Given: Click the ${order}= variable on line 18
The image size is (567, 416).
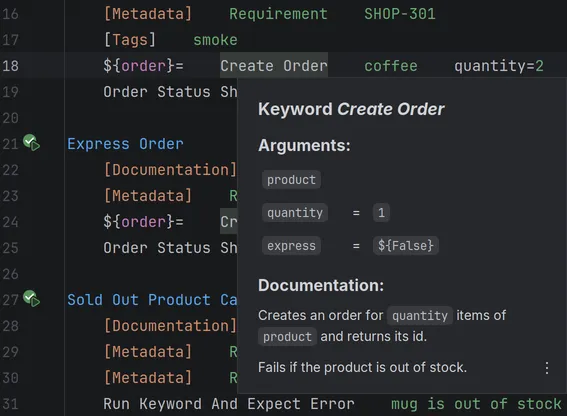Looking at the screenshot, I should pyautogui.click(x=143, y=66).
